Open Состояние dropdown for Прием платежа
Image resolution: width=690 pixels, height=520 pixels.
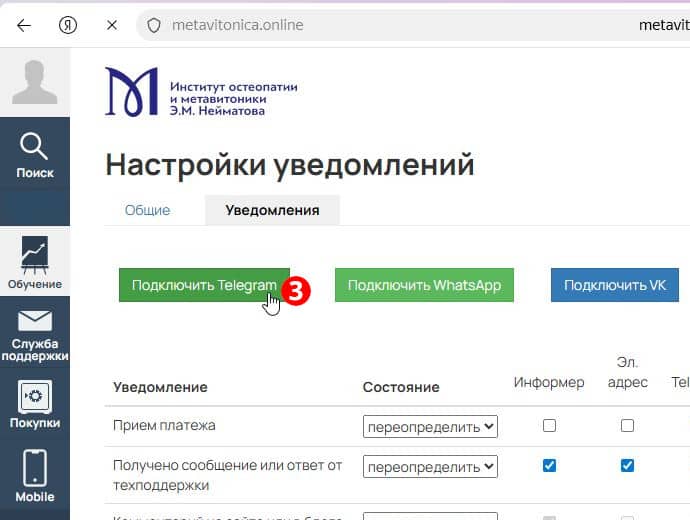pyautogui.click(x=430, y=427)
